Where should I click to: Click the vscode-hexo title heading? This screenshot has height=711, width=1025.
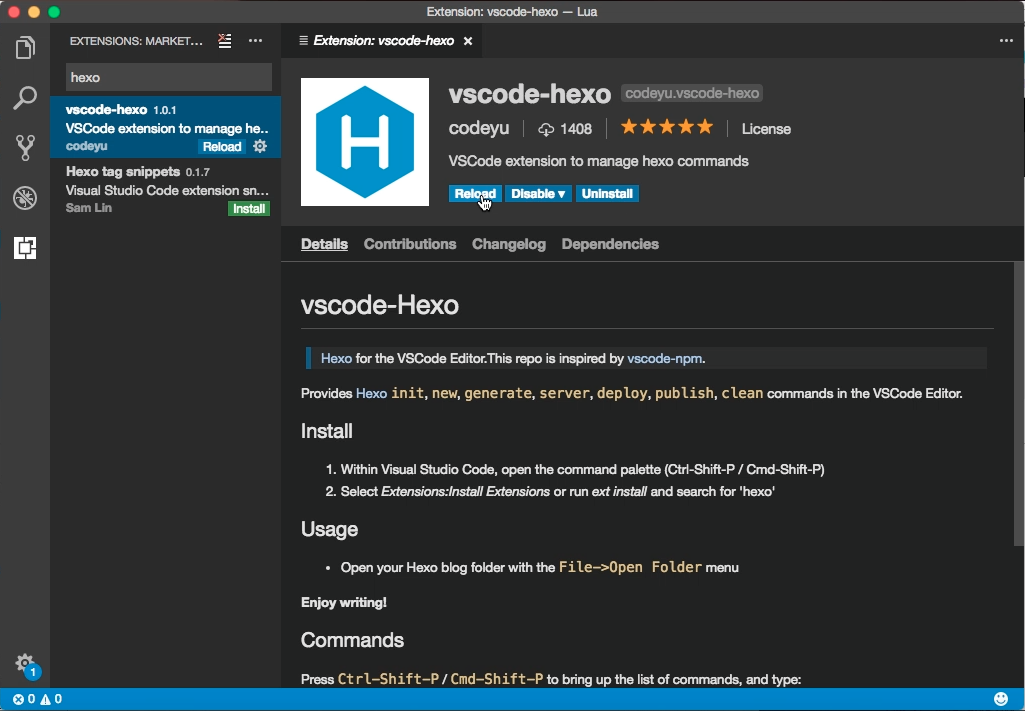point(529,94)
